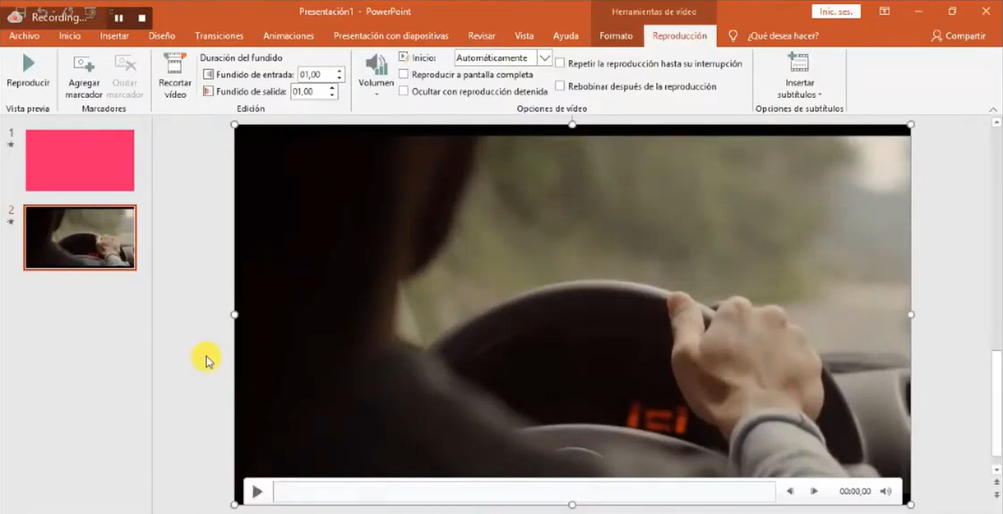Screen dimensions: 1003x514
Task: Open the Presentación con diapositivas tab
Action: click(x=391, y=36)
